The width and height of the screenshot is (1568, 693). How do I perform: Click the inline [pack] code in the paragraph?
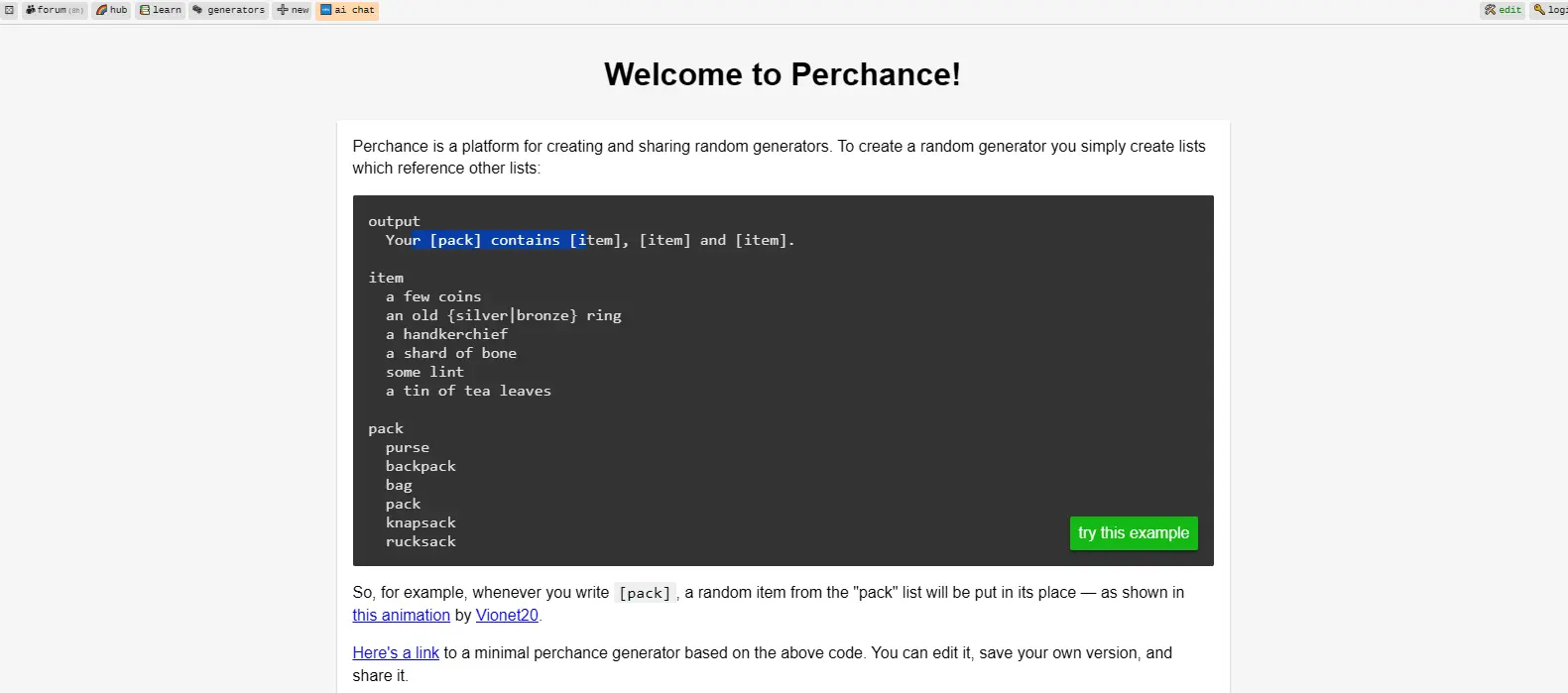(645, 593)
